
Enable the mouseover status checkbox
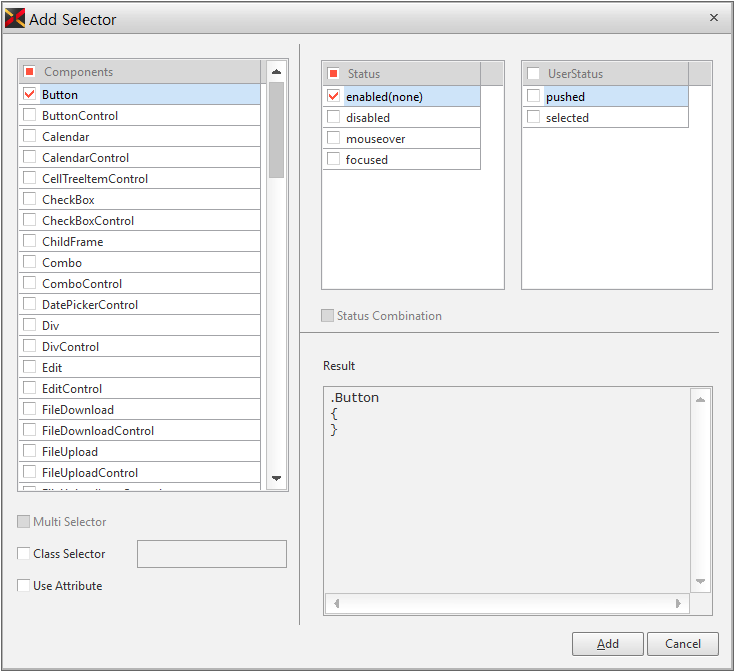tap(334, 138)
